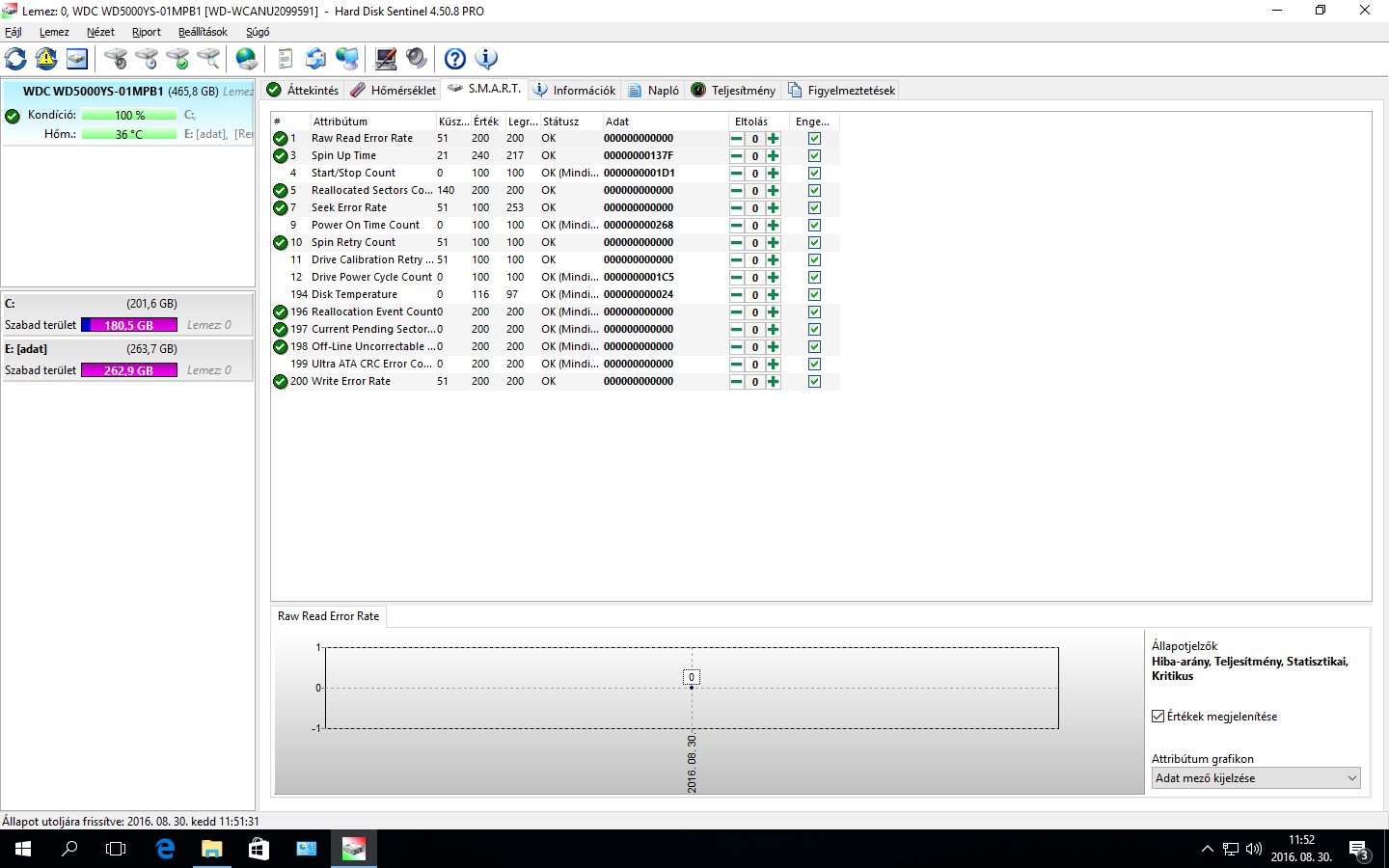Open the Windows Start menu
1389x868 pixels.
point(23,849)
